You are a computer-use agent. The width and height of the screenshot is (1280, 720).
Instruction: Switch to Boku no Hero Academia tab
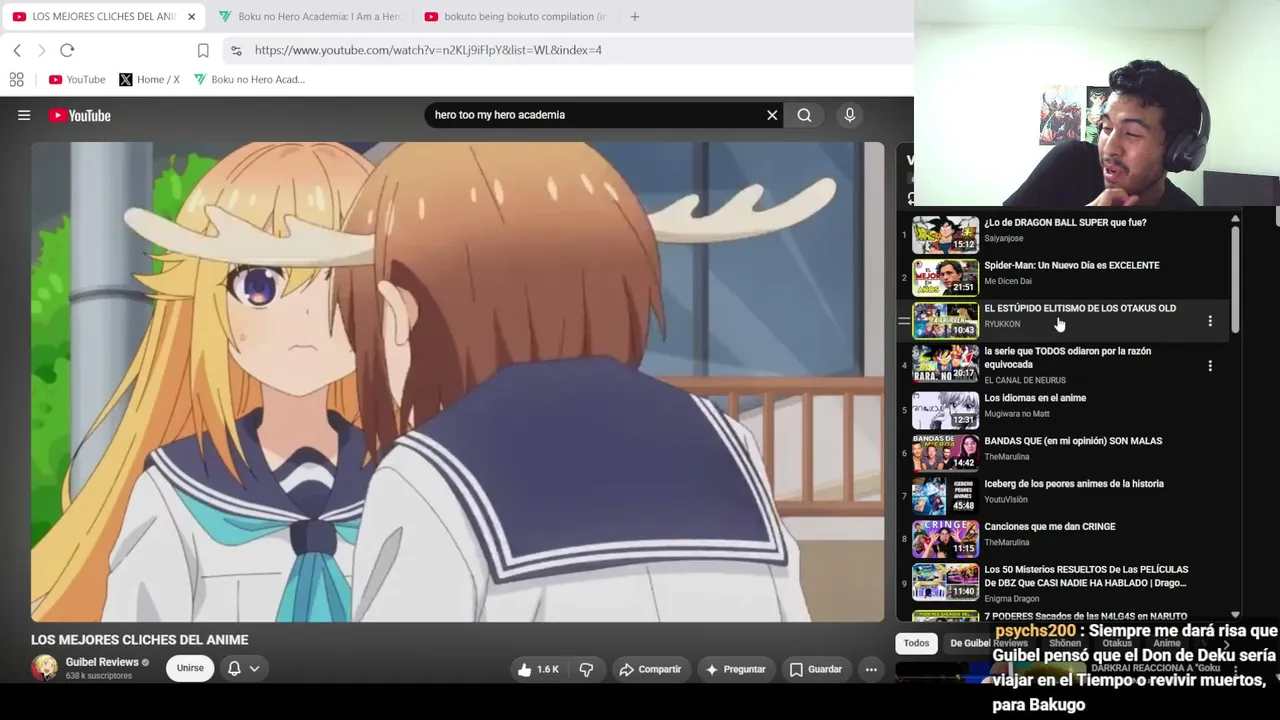[x=310, y=16]
